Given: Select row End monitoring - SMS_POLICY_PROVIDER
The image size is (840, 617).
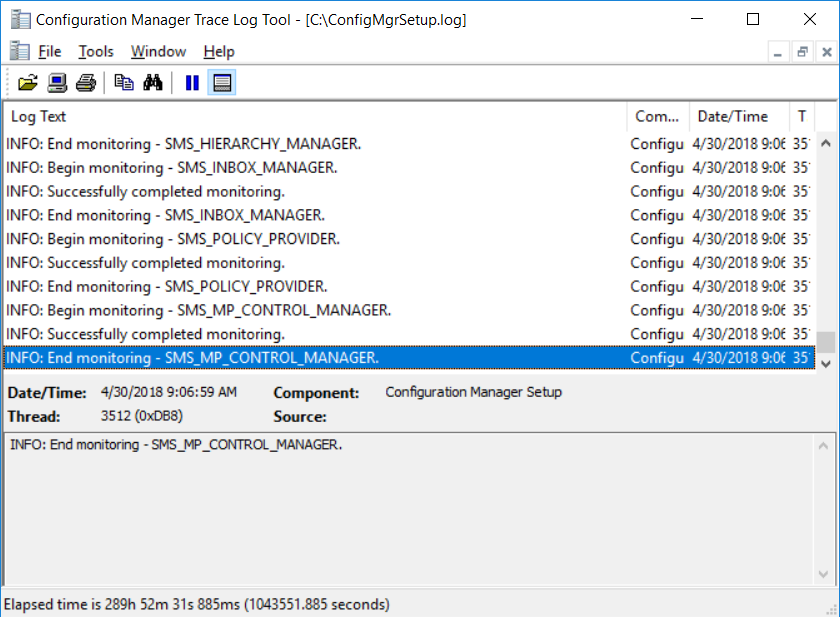Looking at the screenshot, I should coord(410,286).
